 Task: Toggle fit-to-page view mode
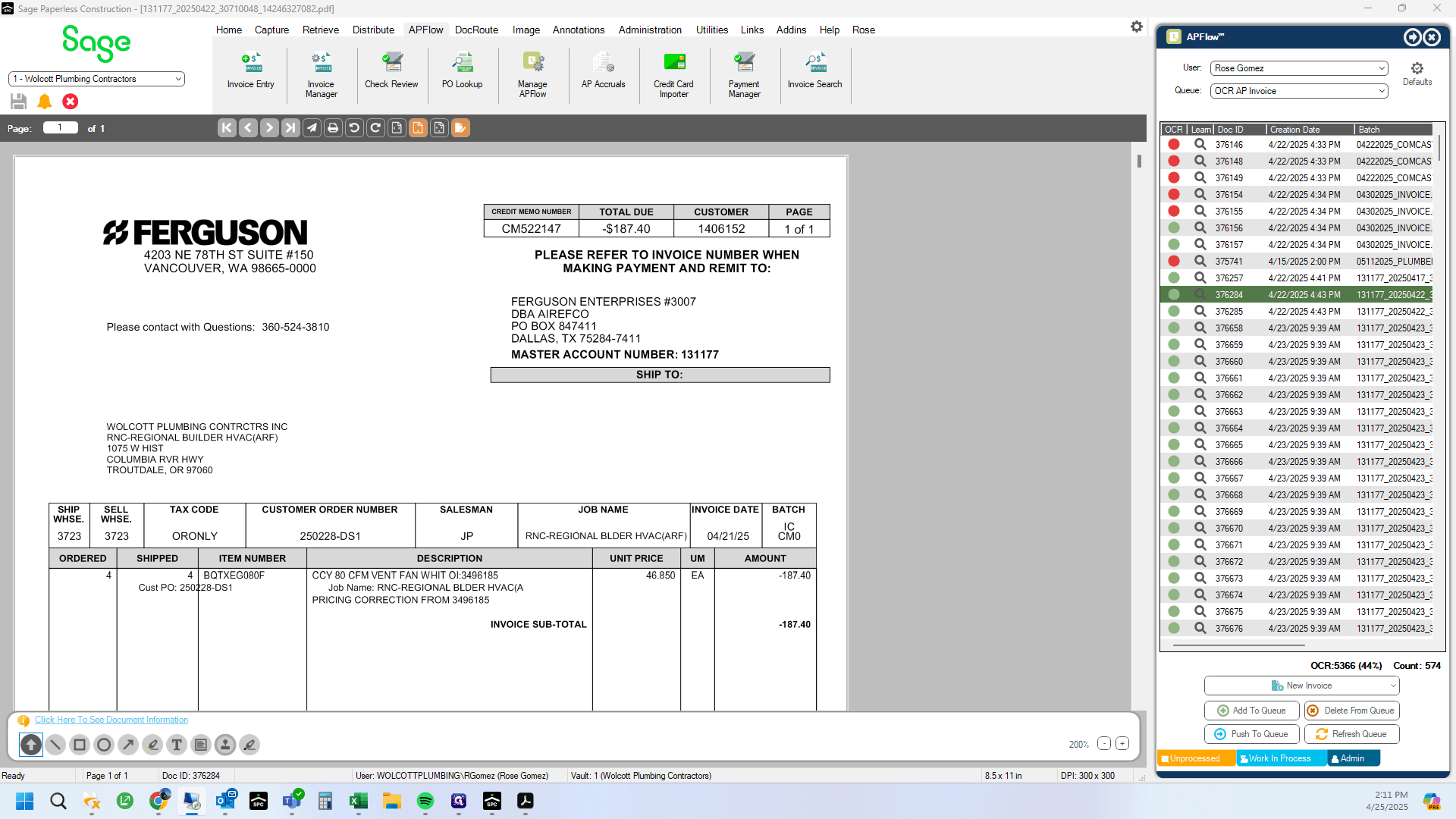[x=439, y=127]
